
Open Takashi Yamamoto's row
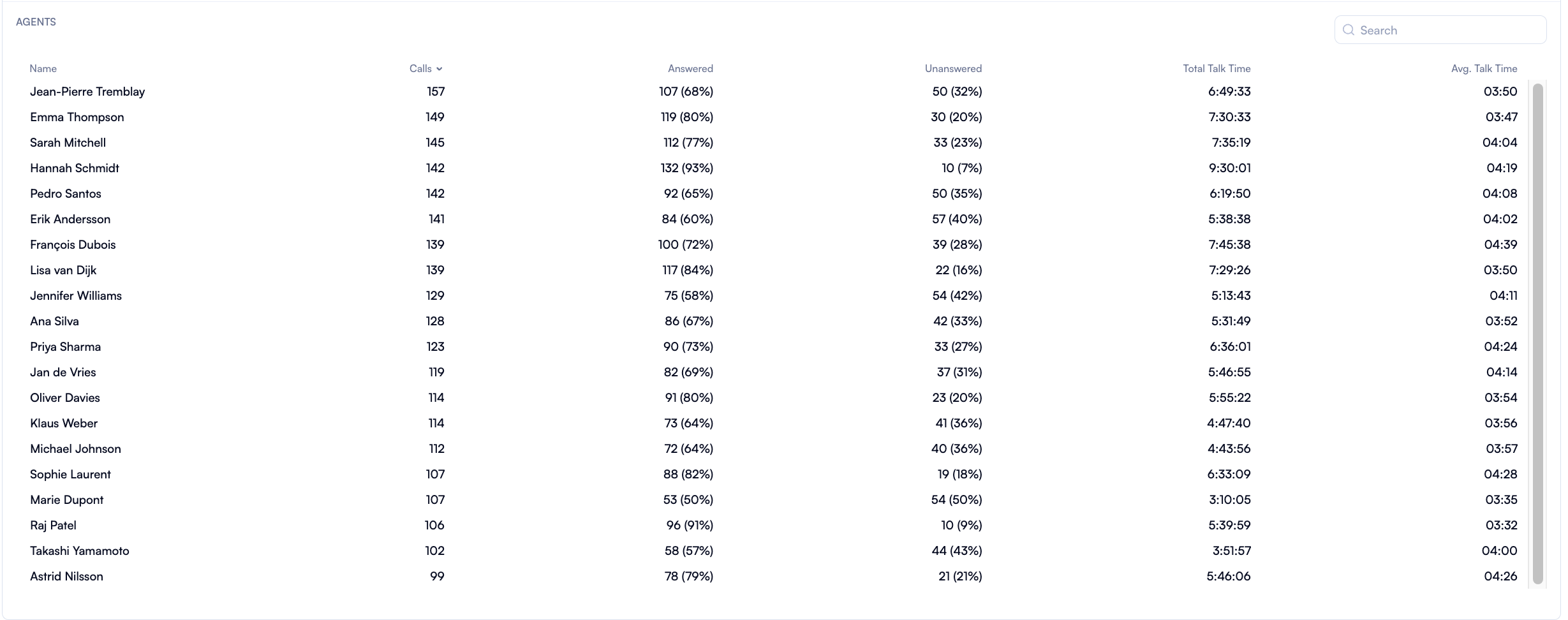point(80,551)
